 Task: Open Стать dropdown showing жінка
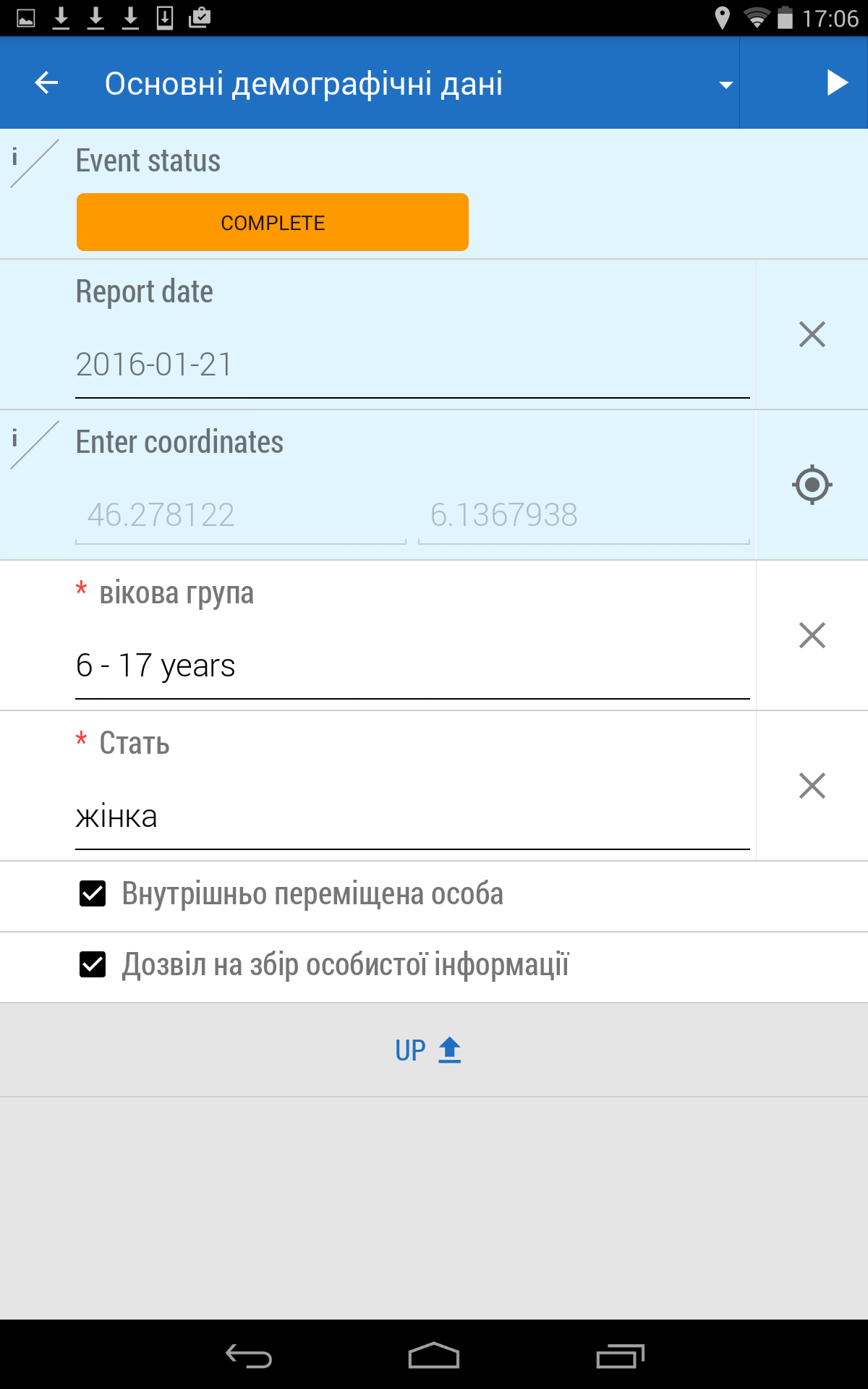pos(412,816)
